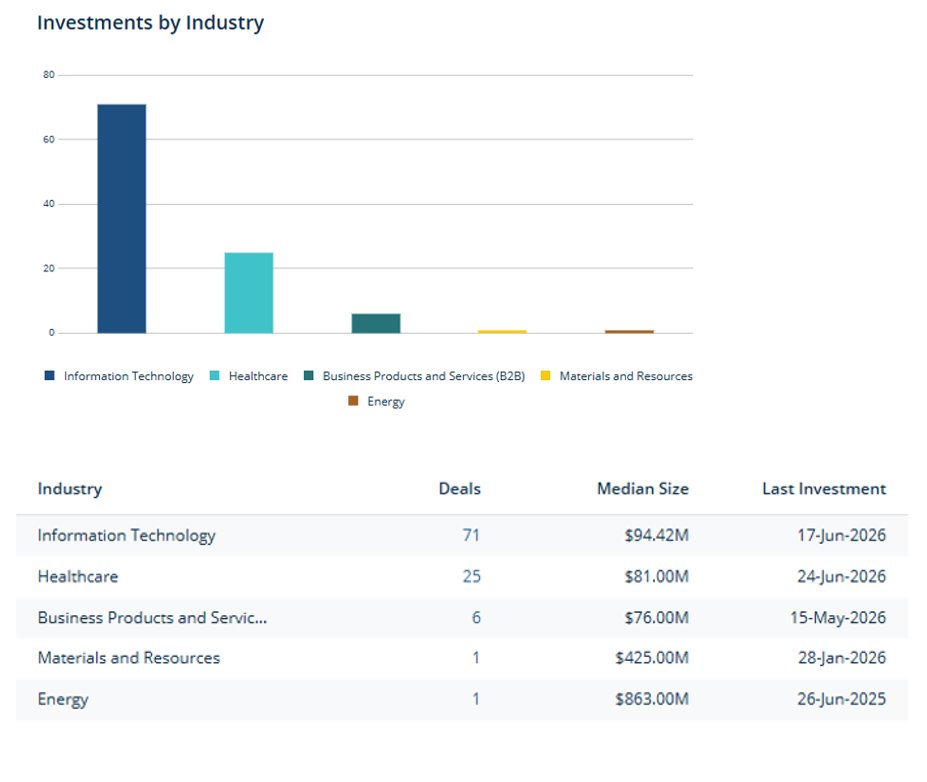Viewport: 927px width, 782px height.
Task: Click the Information Technology legend label
Action: coord(128,377)
